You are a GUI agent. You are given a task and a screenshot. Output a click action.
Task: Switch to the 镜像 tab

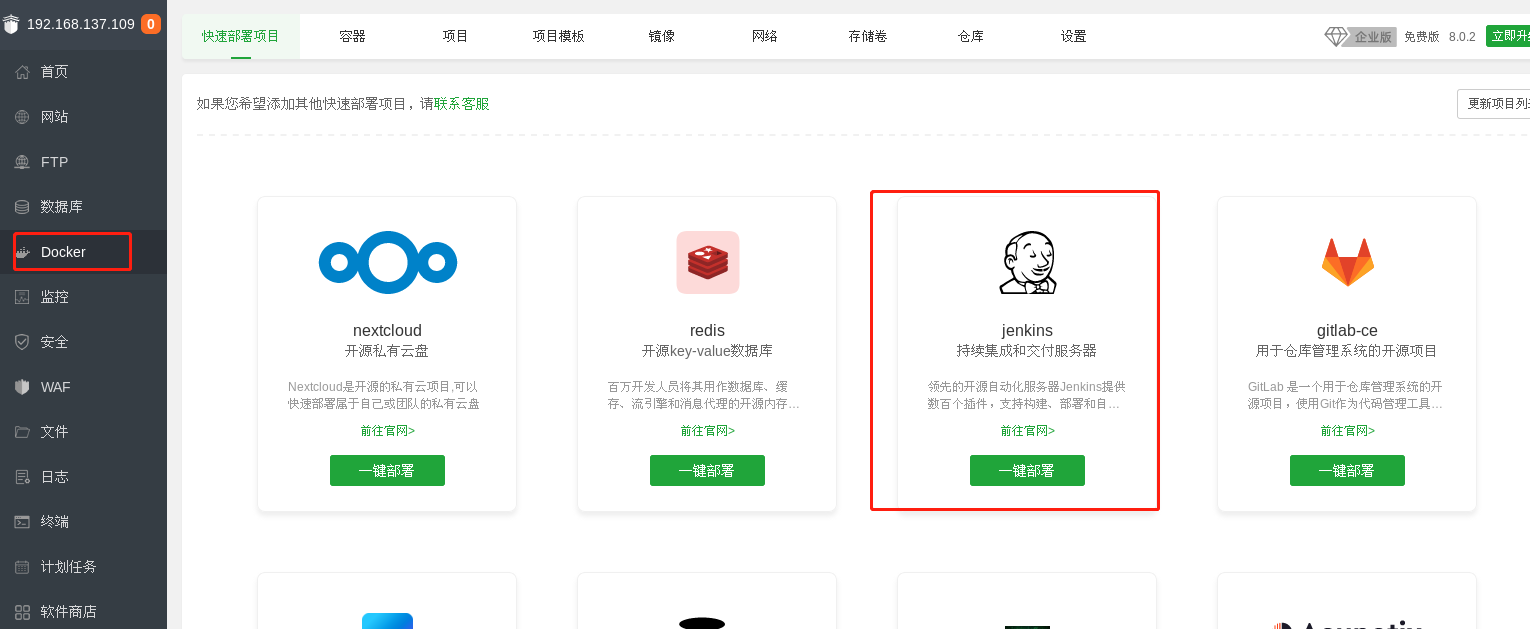point(662,36)
